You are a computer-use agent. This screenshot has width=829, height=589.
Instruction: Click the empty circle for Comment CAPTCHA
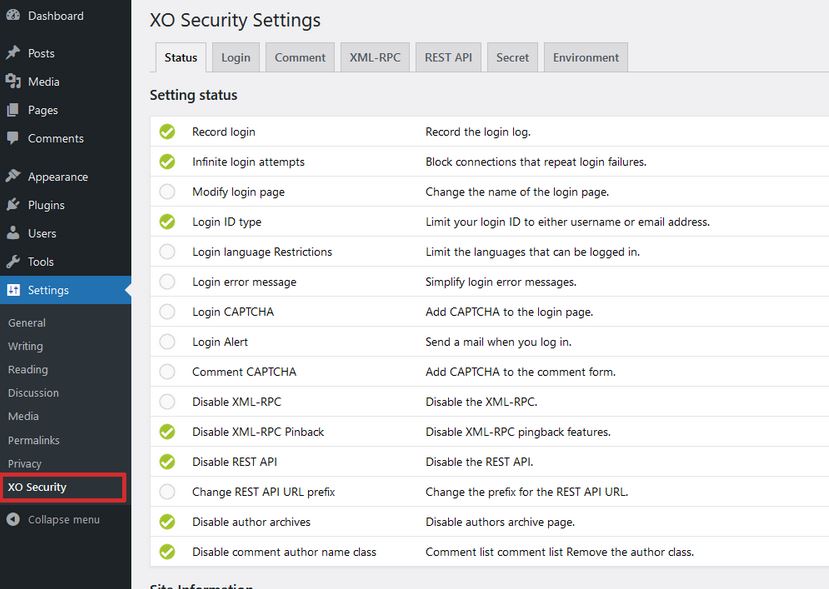(x=167, y=372)
